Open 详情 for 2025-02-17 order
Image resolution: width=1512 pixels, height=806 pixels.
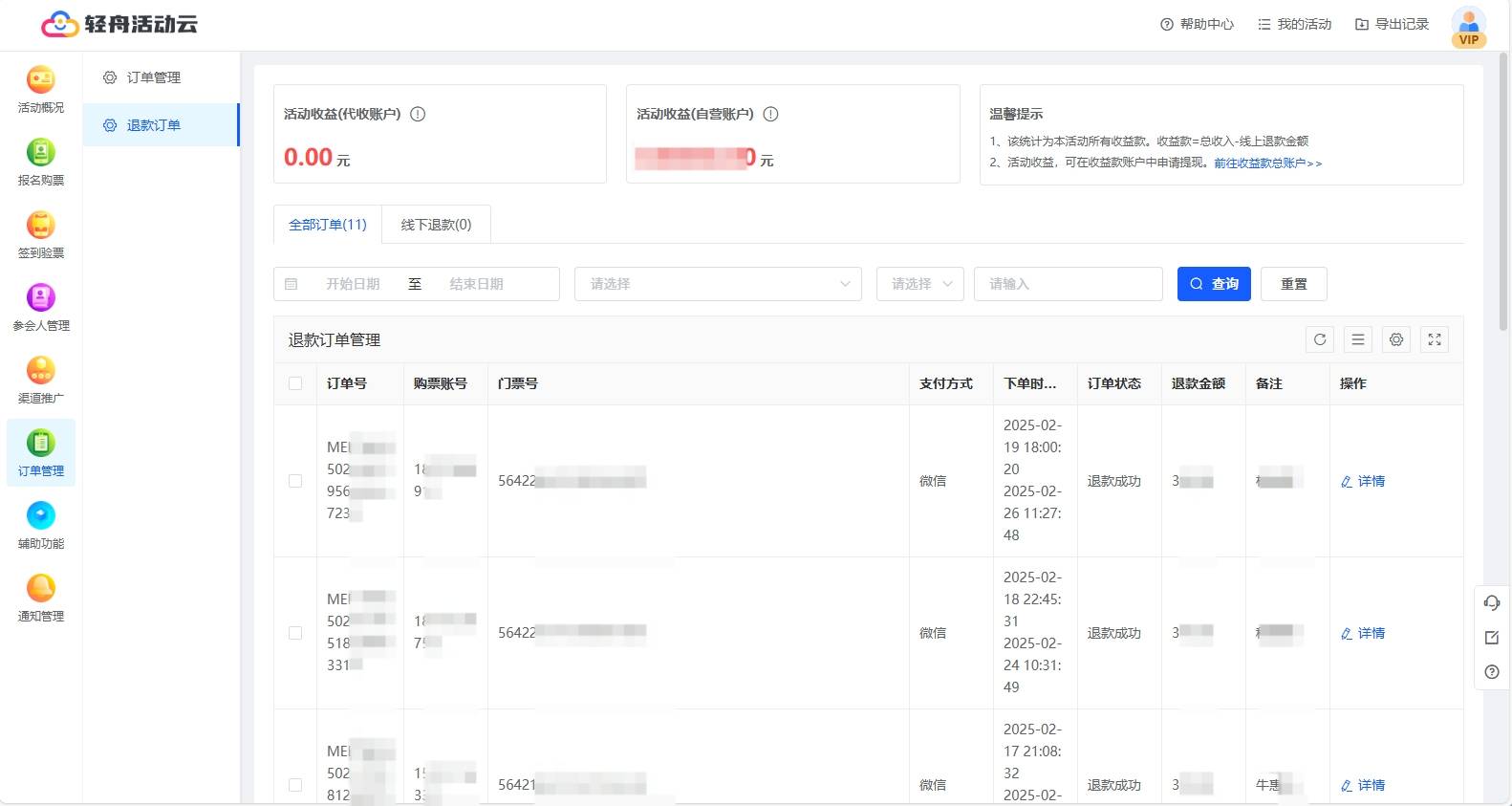pos(1363,785)
